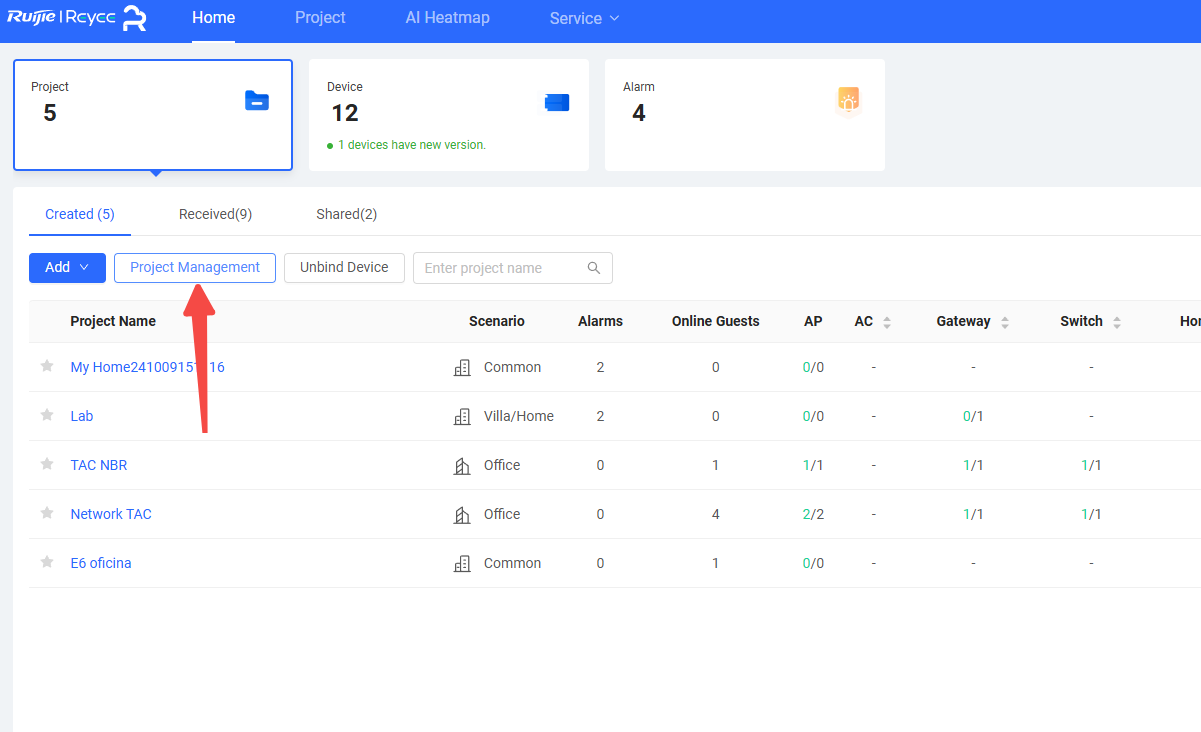This screenshot has height=732, width=1201.
Task: Star the Lab project as favorite
Action: (47, 415)
